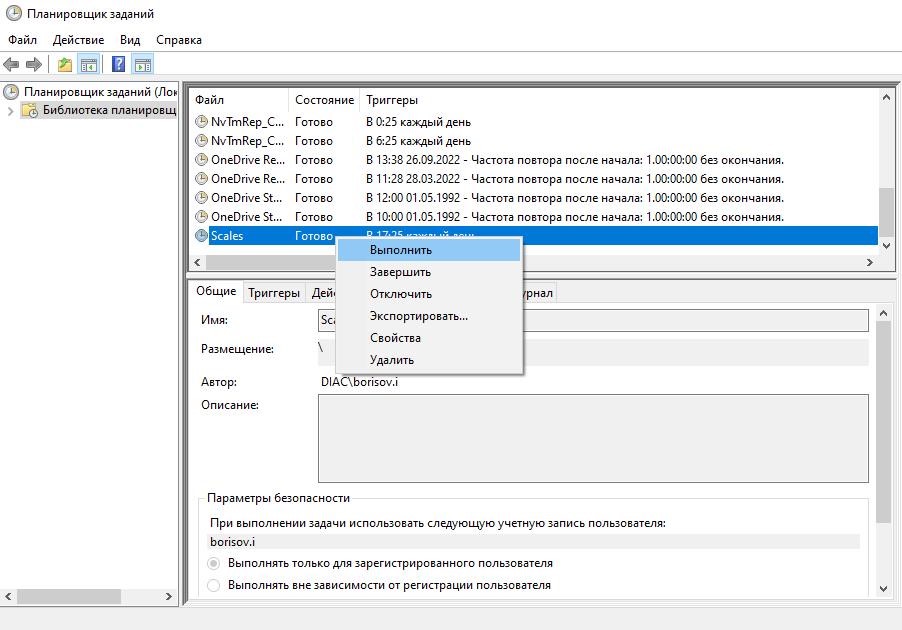Click the Back arrow in the toolbar
This screenshot has height=630, width=902.
(x=12, y=64)
